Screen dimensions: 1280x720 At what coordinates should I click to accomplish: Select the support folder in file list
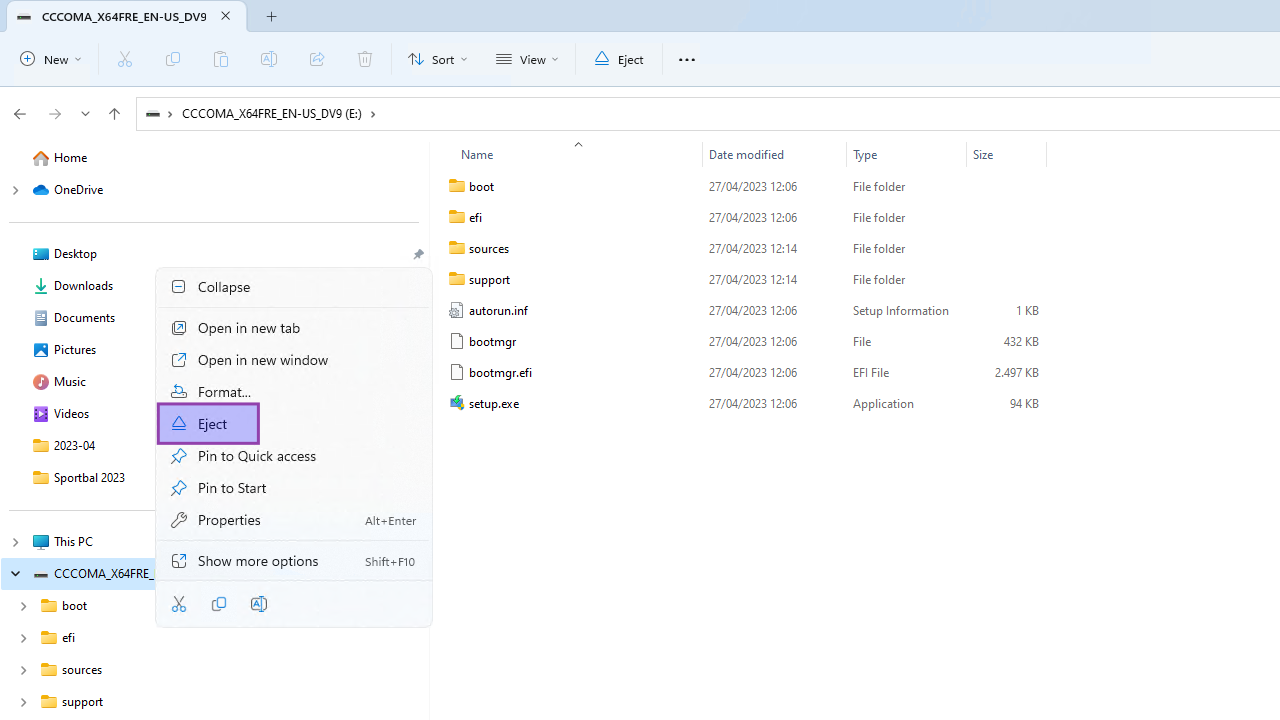[745, 279]
